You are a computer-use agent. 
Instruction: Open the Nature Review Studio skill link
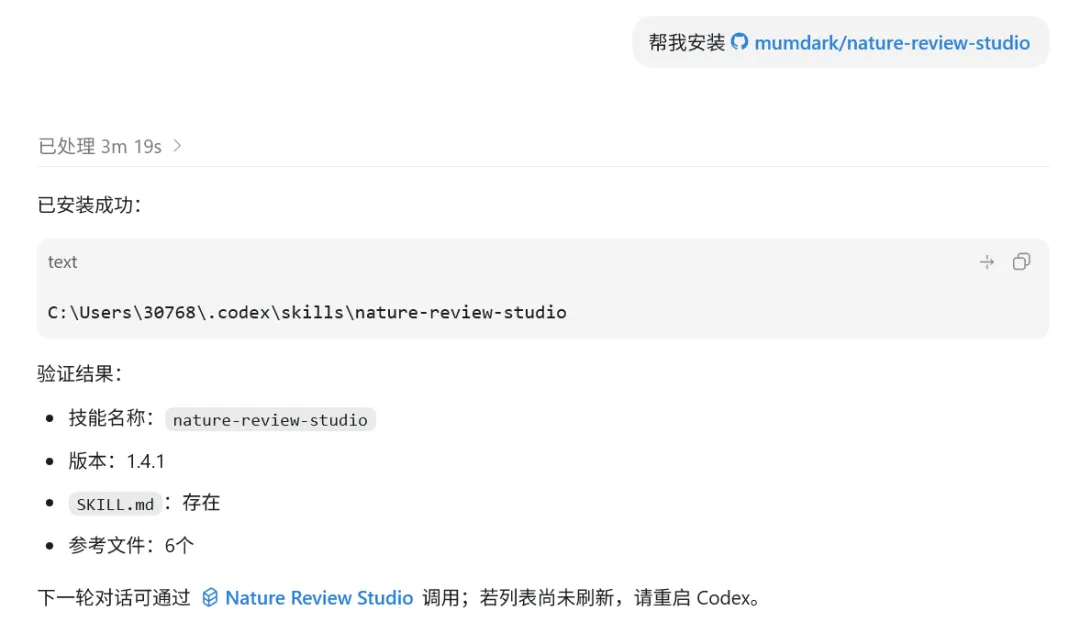pyautogui.click(x=319, y=597)
